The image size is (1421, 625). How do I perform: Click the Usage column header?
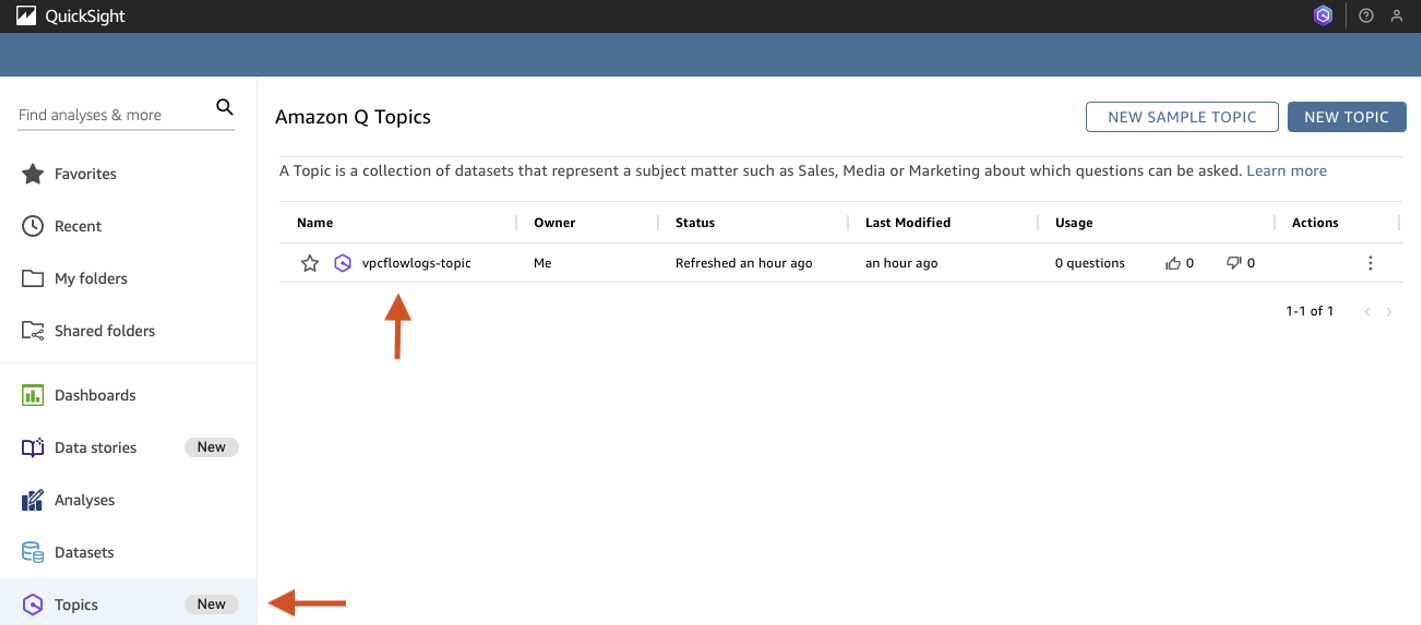1074,222
